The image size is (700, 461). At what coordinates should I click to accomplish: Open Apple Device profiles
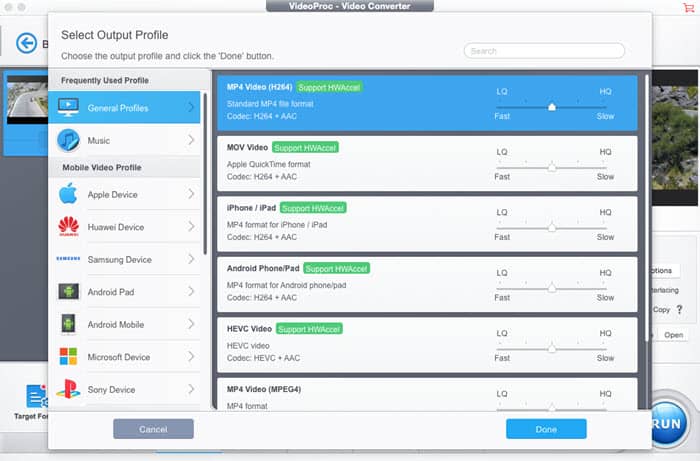point(125,194)
